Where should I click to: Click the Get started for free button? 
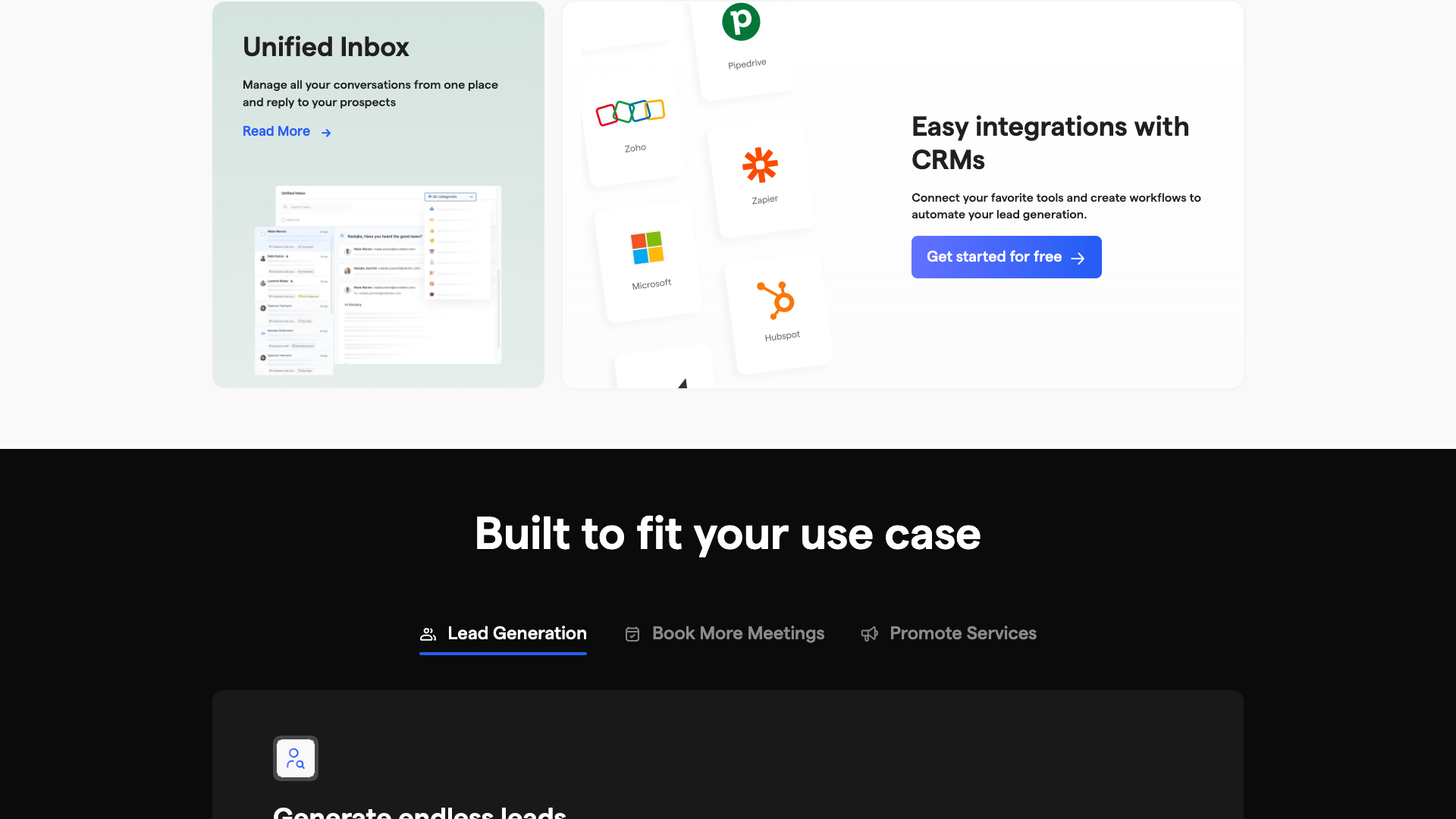pyautogui.click(x=1006, y=256)
